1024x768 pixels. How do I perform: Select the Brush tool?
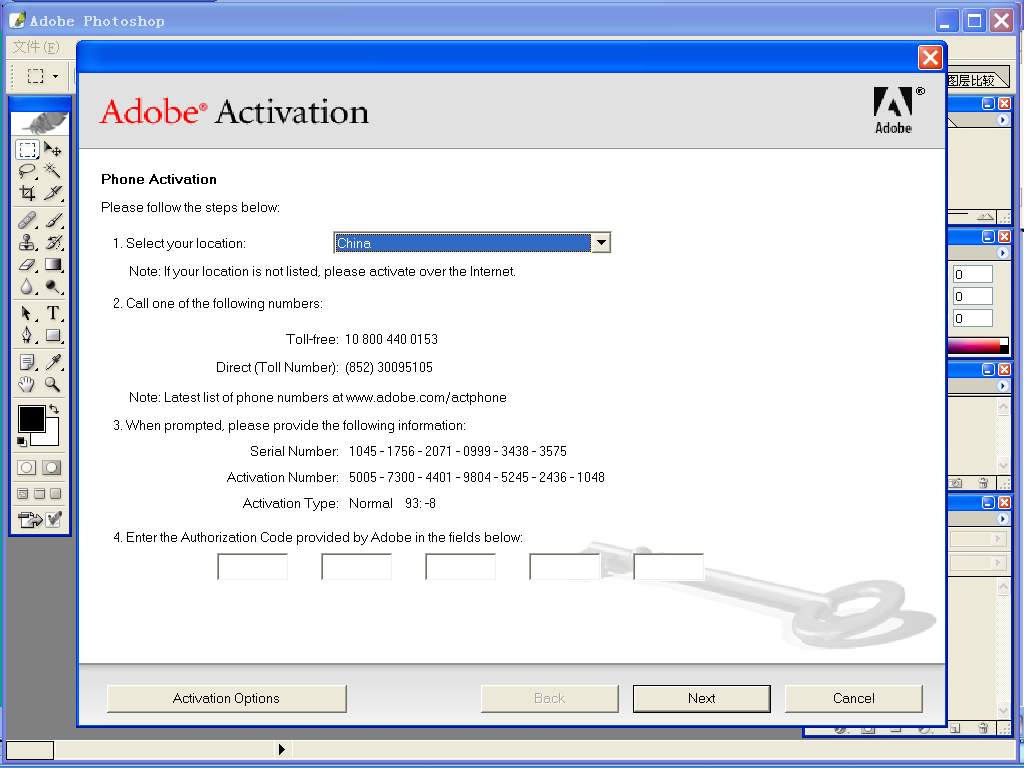tap(53, 221)
